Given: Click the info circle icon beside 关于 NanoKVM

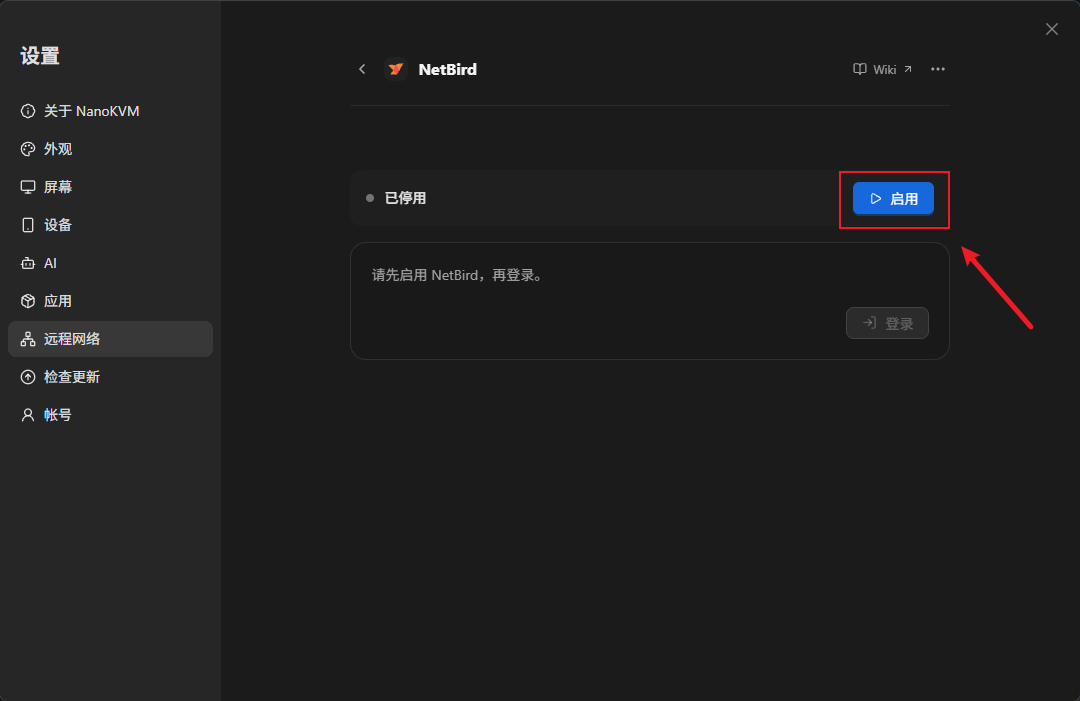Looking at the screenshot, I should (28, 111).
